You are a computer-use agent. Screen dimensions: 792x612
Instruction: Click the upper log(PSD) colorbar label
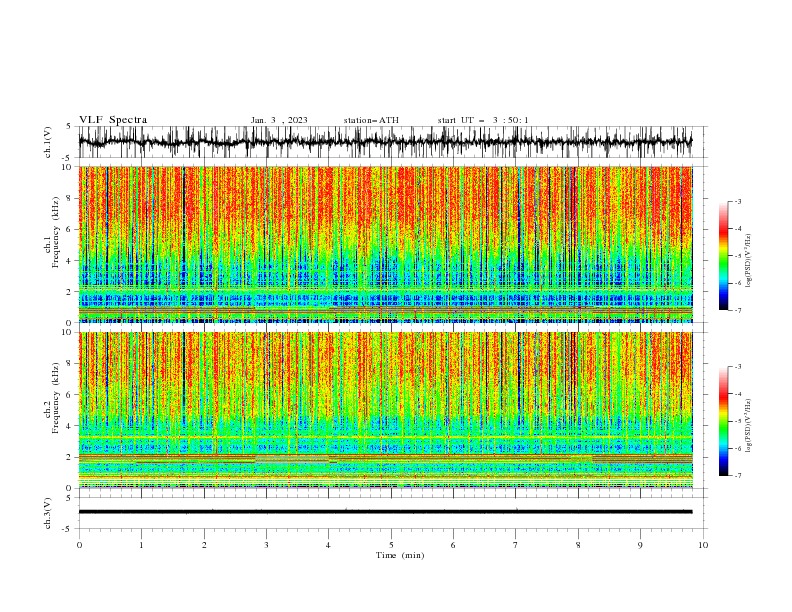point(749,261)
